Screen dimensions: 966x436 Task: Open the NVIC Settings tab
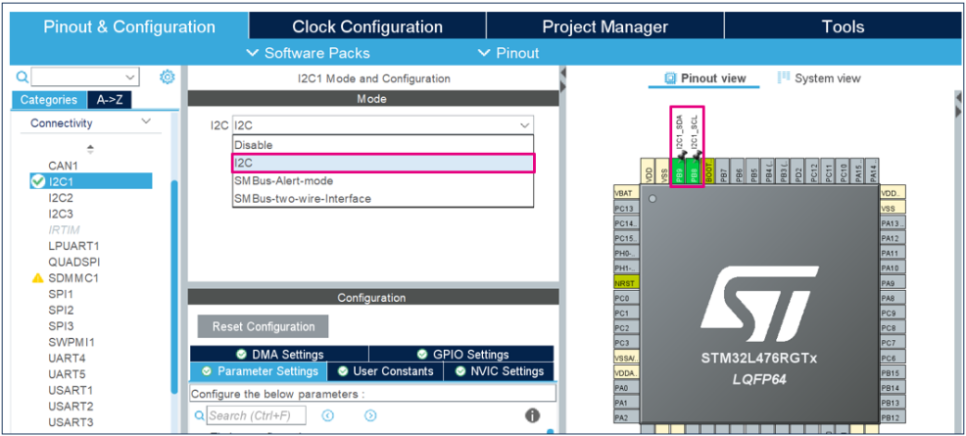click(x=498, y=371)
